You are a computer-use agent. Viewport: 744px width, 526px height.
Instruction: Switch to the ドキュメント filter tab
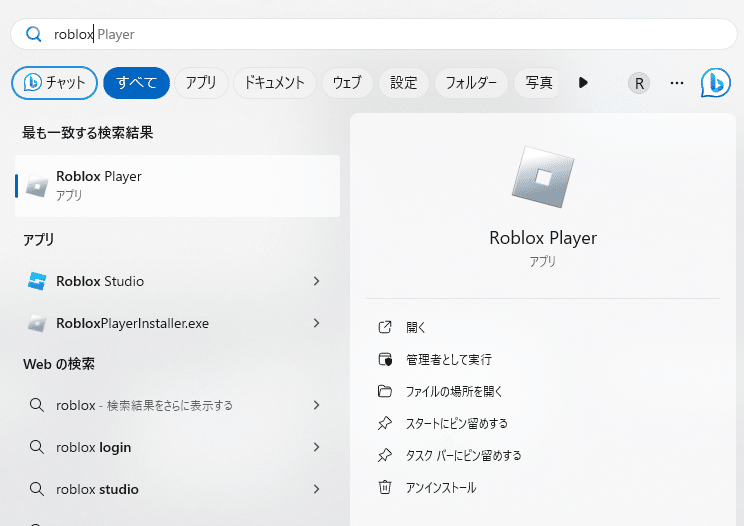[274, 83]
